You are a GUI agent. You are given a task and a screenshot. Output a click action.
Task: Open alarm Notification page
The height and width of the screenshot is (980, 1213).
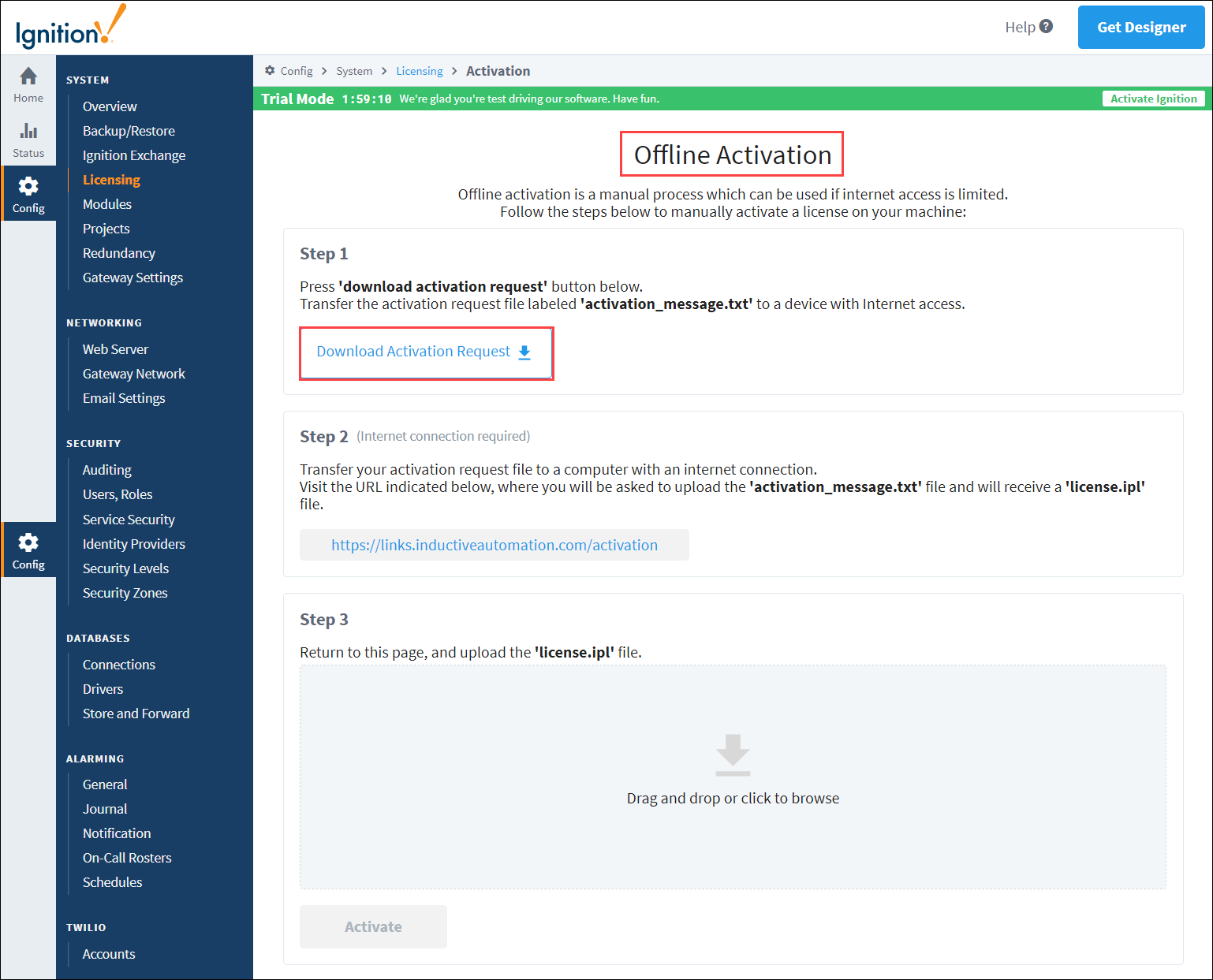coord(117,833)
